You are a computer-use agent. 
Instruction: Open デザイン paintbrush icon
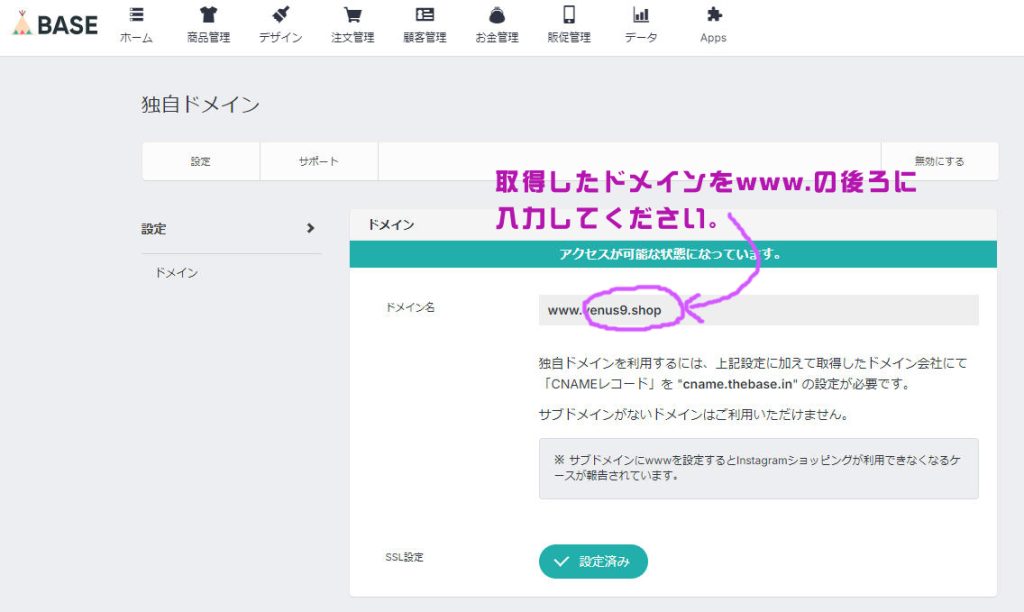[281, 15]
